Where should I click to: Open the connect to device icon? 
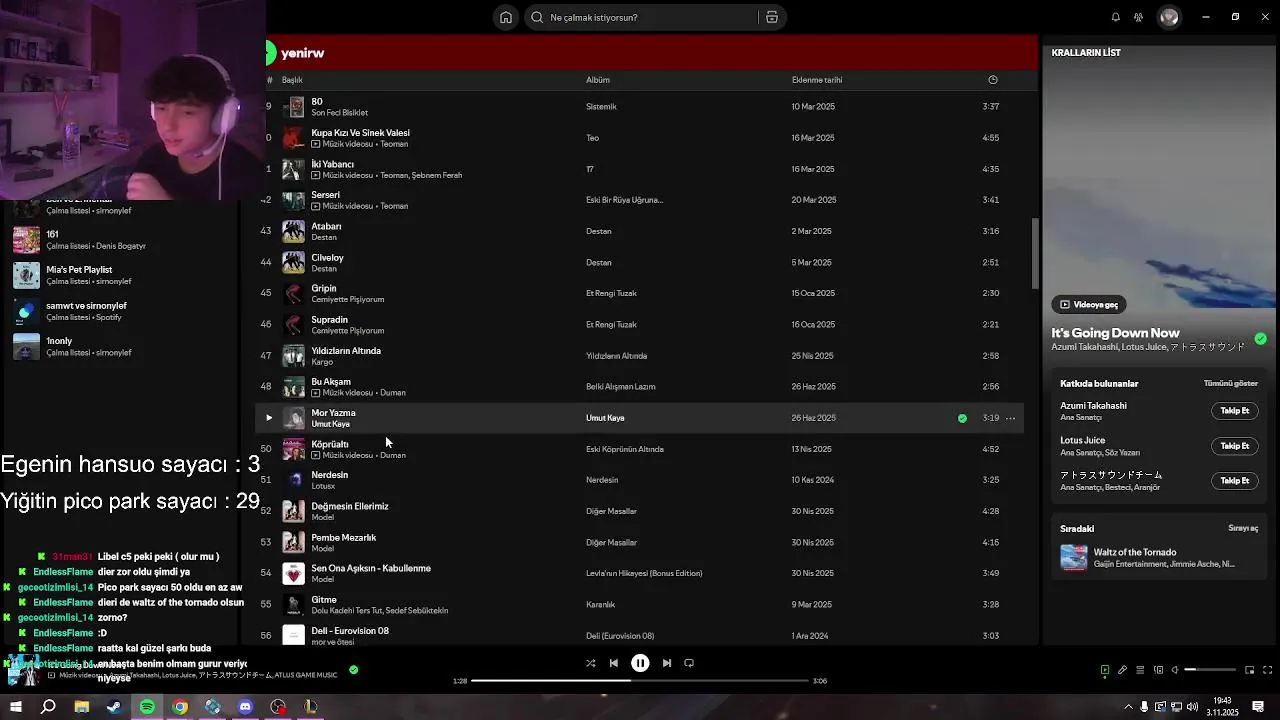(x=1158, y=670)
